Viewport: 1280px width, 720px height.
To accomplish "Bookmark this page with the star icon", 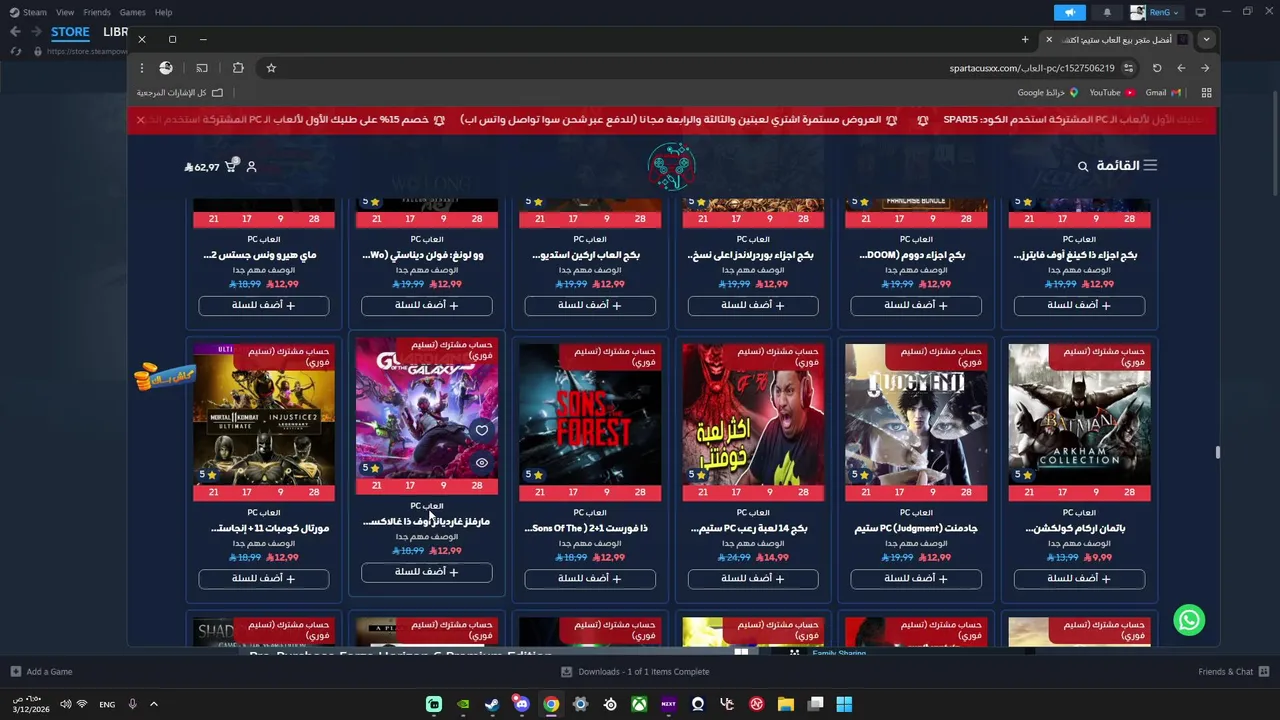I will pos(271,68).
